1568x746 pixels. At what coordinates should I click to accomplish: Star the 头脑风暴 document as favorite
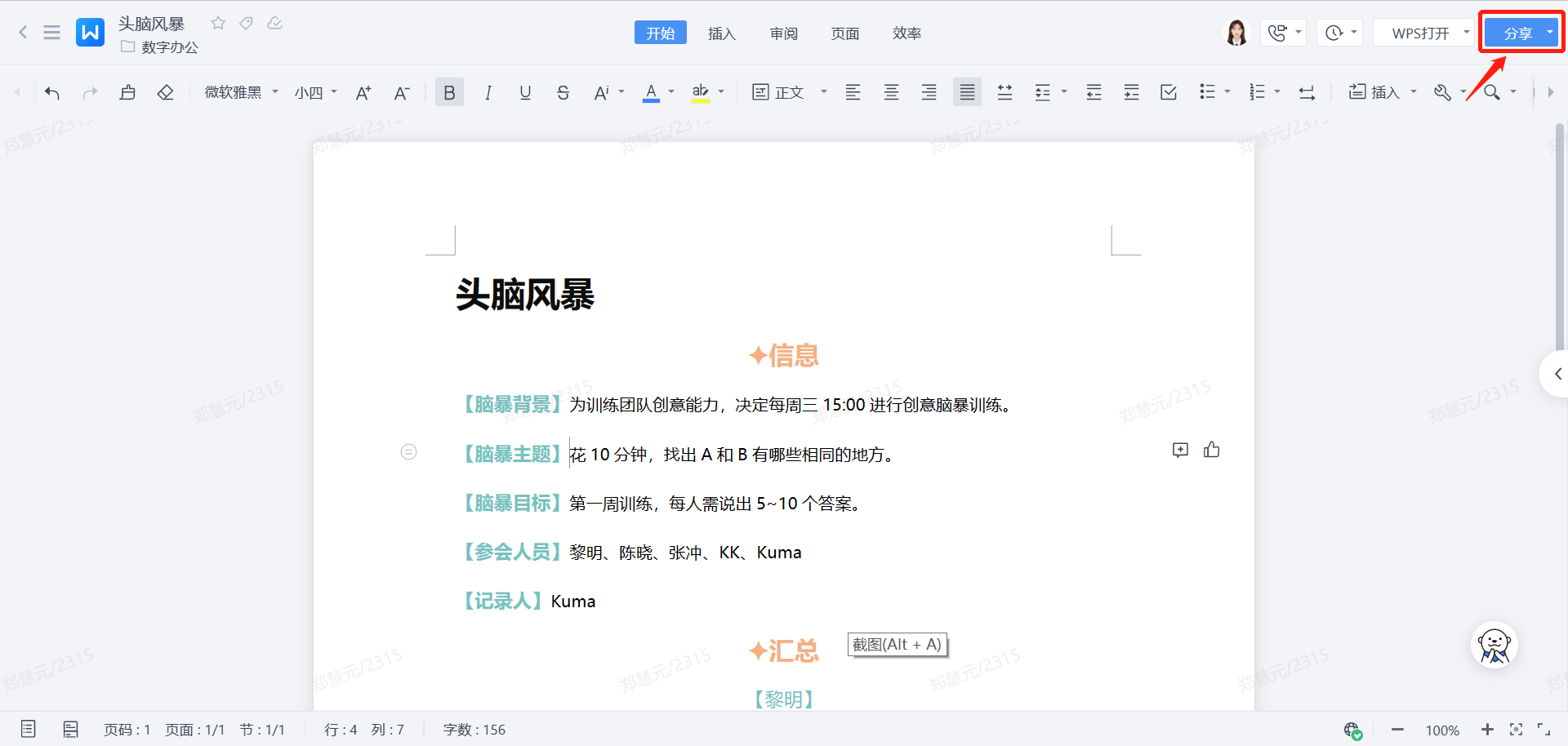coord(218,23)
